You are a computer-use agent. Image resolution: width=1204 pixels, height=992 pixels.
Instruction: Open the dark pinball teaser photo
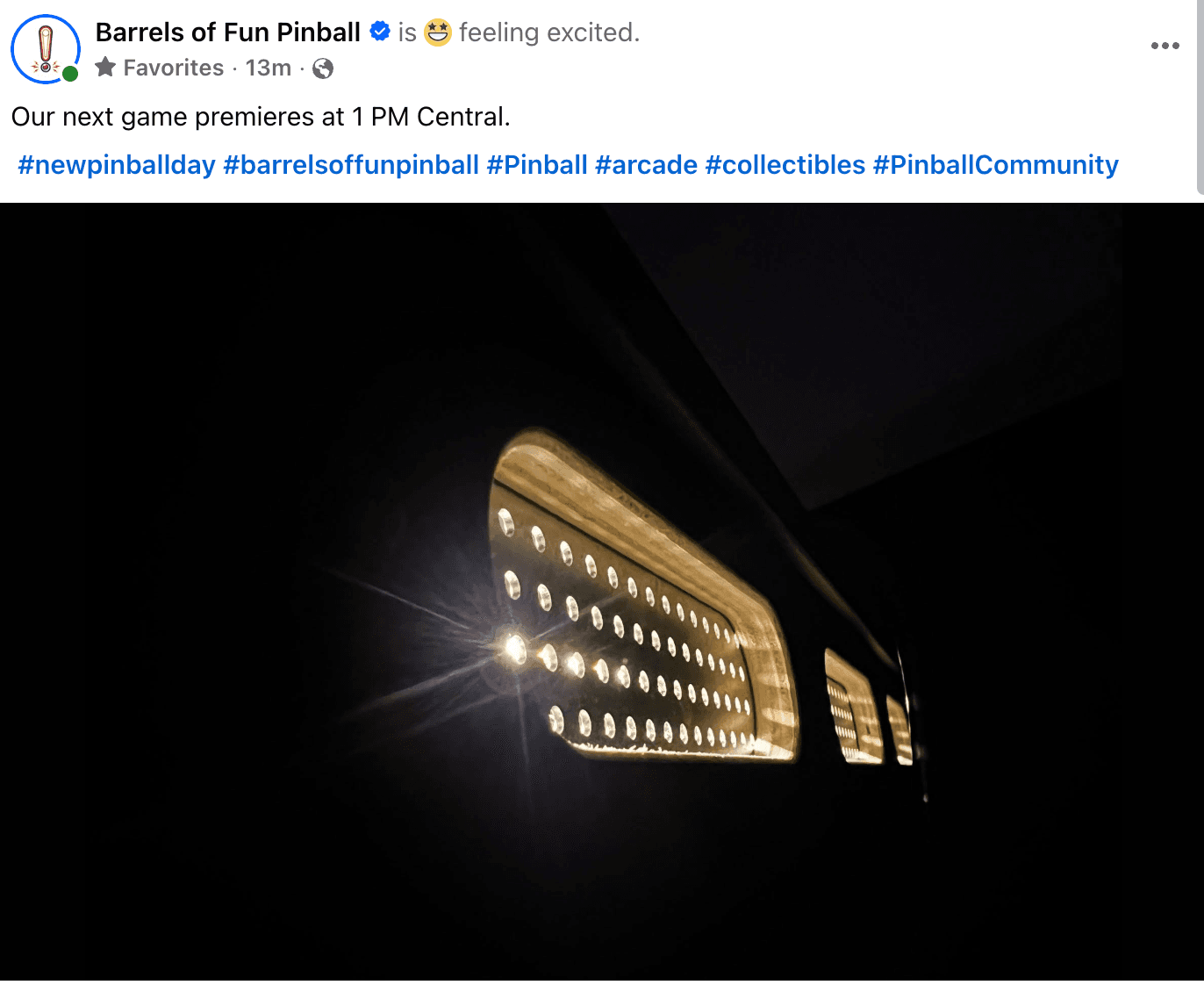click(x=602, y=592)
